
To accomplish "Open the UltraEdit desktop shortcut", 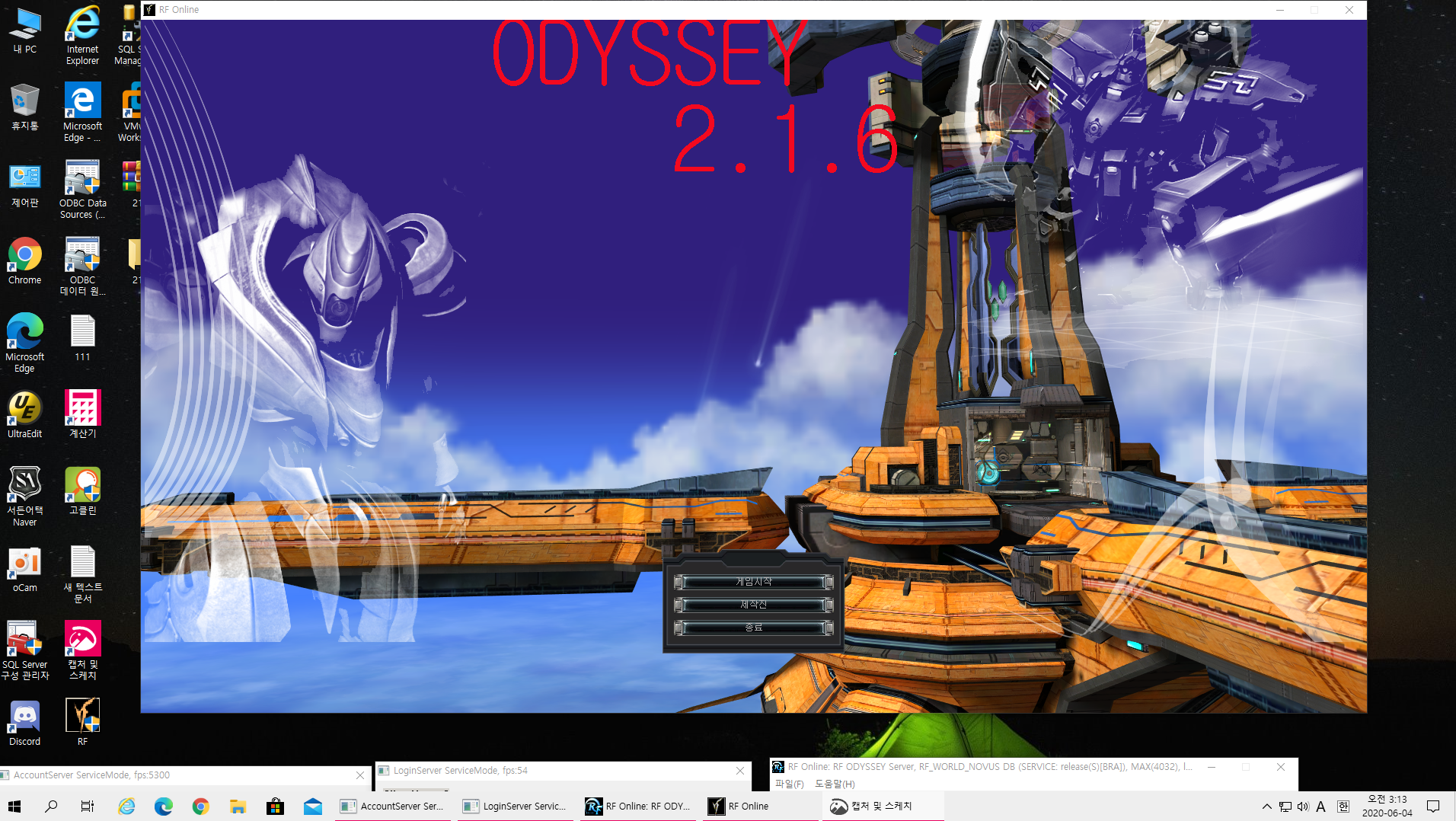I will click(x=24, y=414).
